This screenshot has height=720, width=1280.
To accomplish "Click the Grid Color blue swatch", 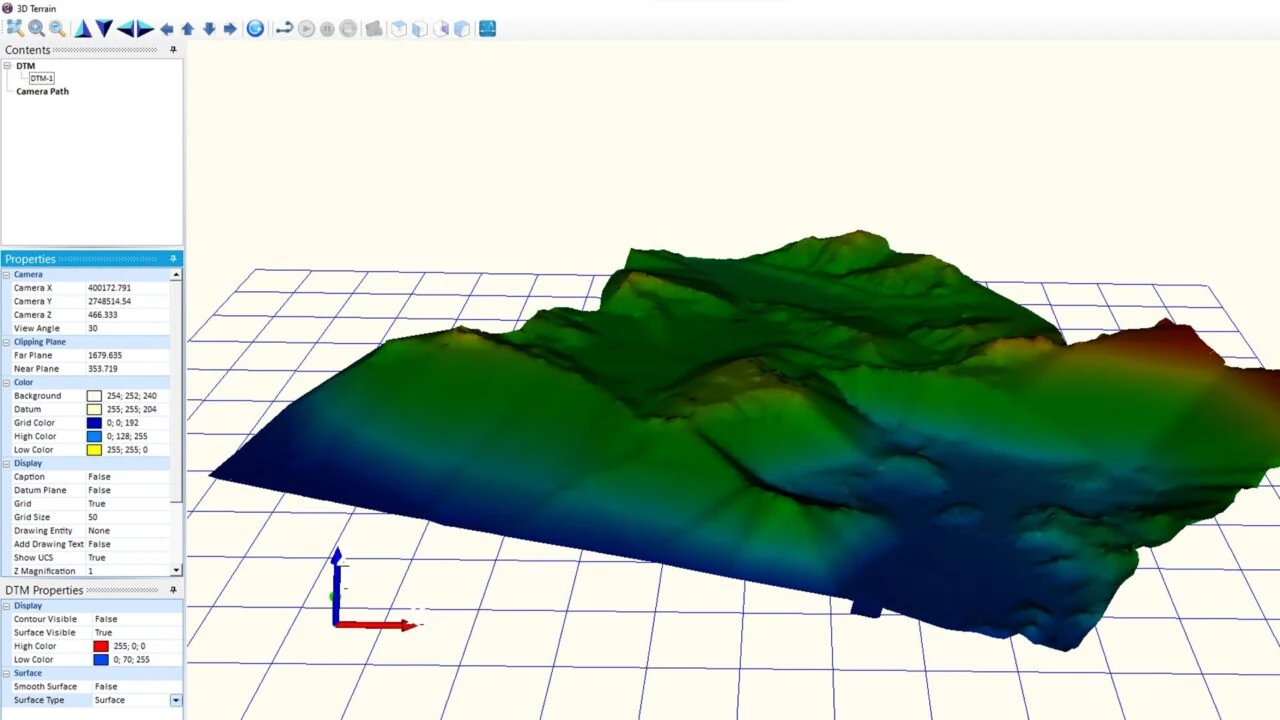I will 94,423.
